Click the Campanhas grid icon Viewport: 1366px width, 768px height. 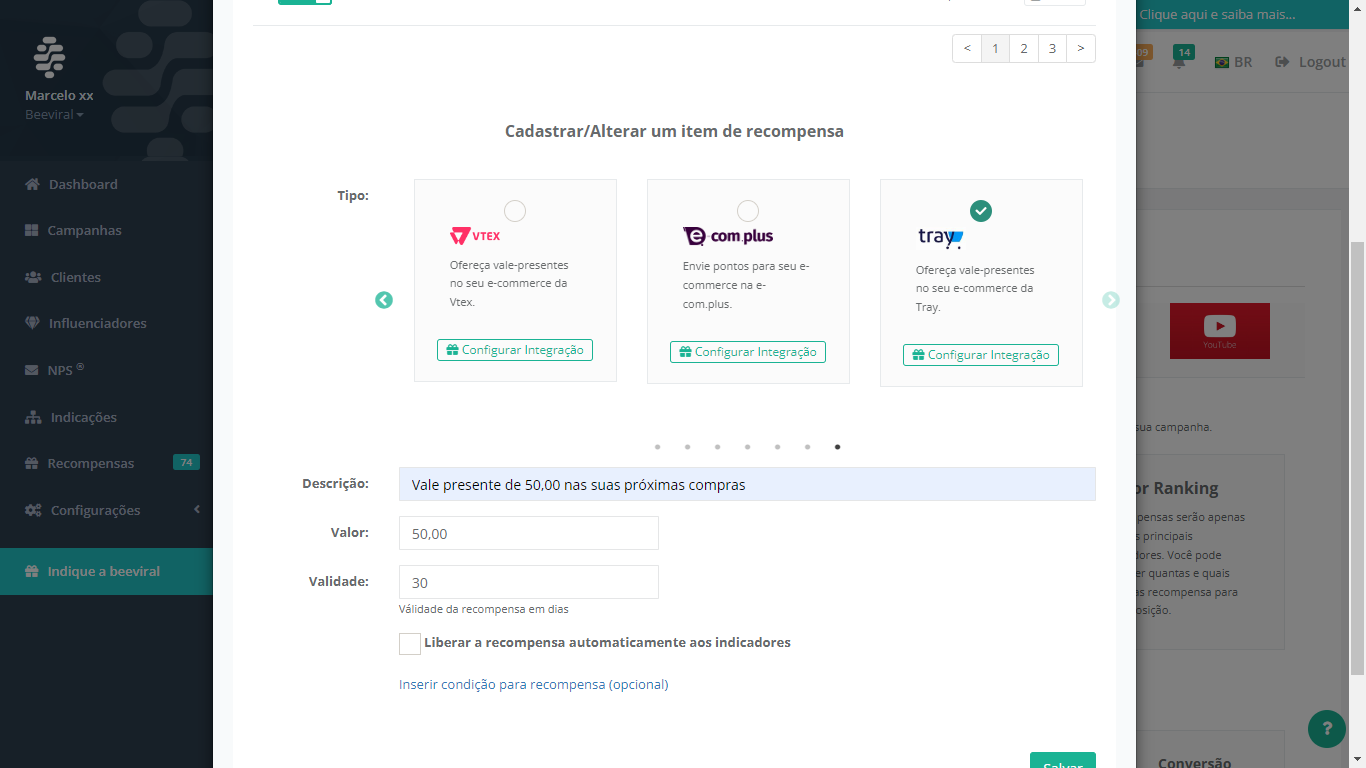(x=32, y=230)
